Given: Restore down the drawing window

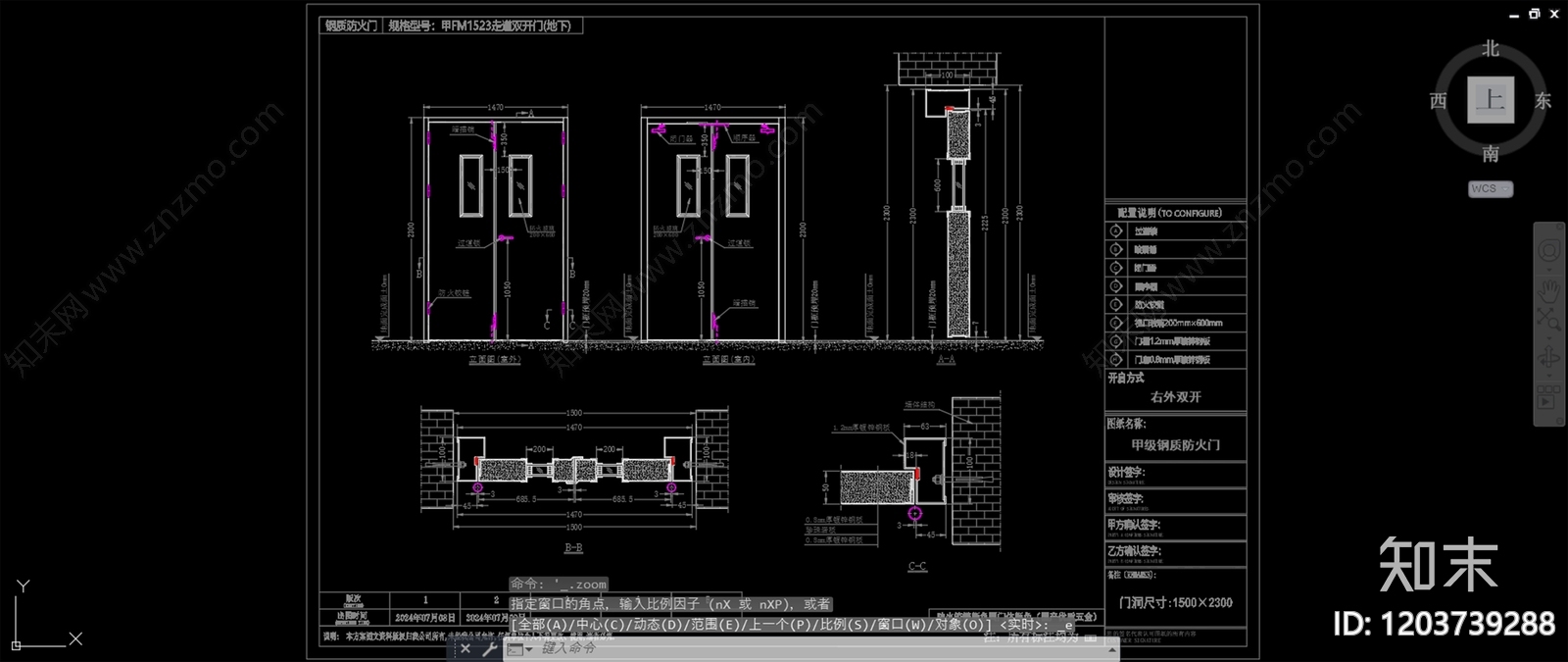Looking at the screenshot, I should tap(1535, 13).
